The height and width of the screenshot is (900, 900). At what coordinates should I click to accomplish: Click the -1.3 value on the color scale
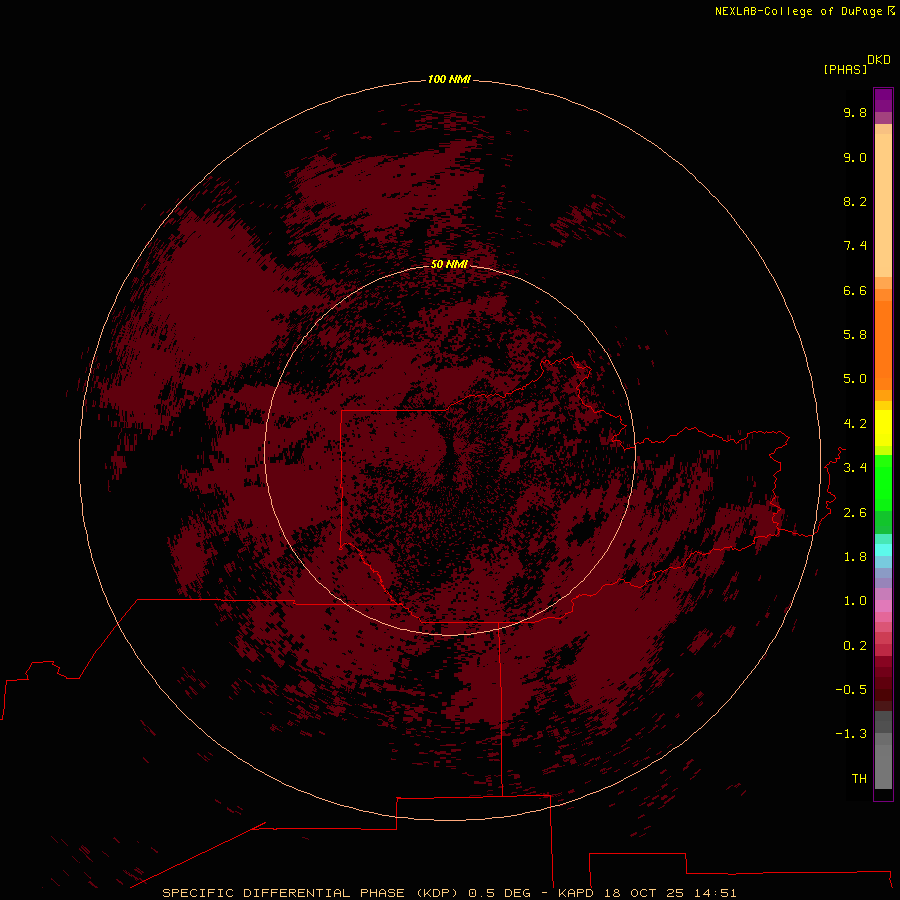pos(851,734)
